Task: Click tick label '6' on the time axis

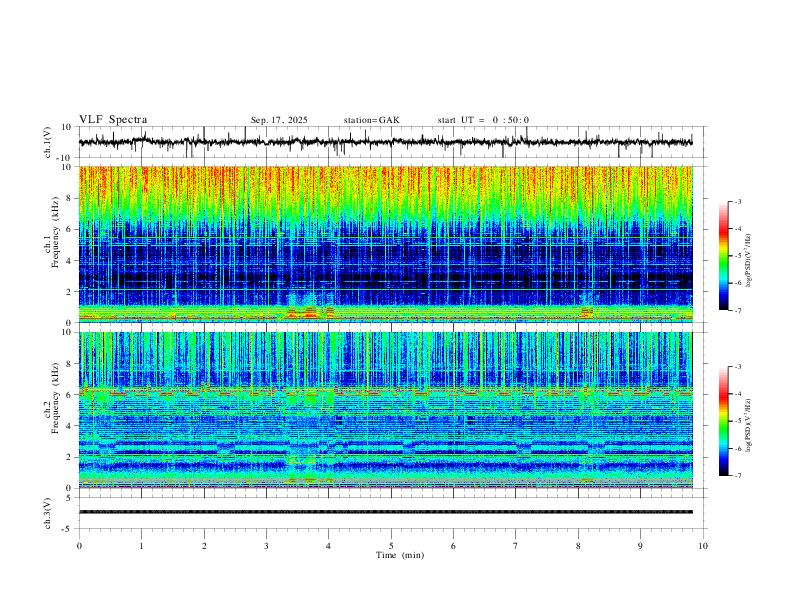Action: (x=453, y=546)
